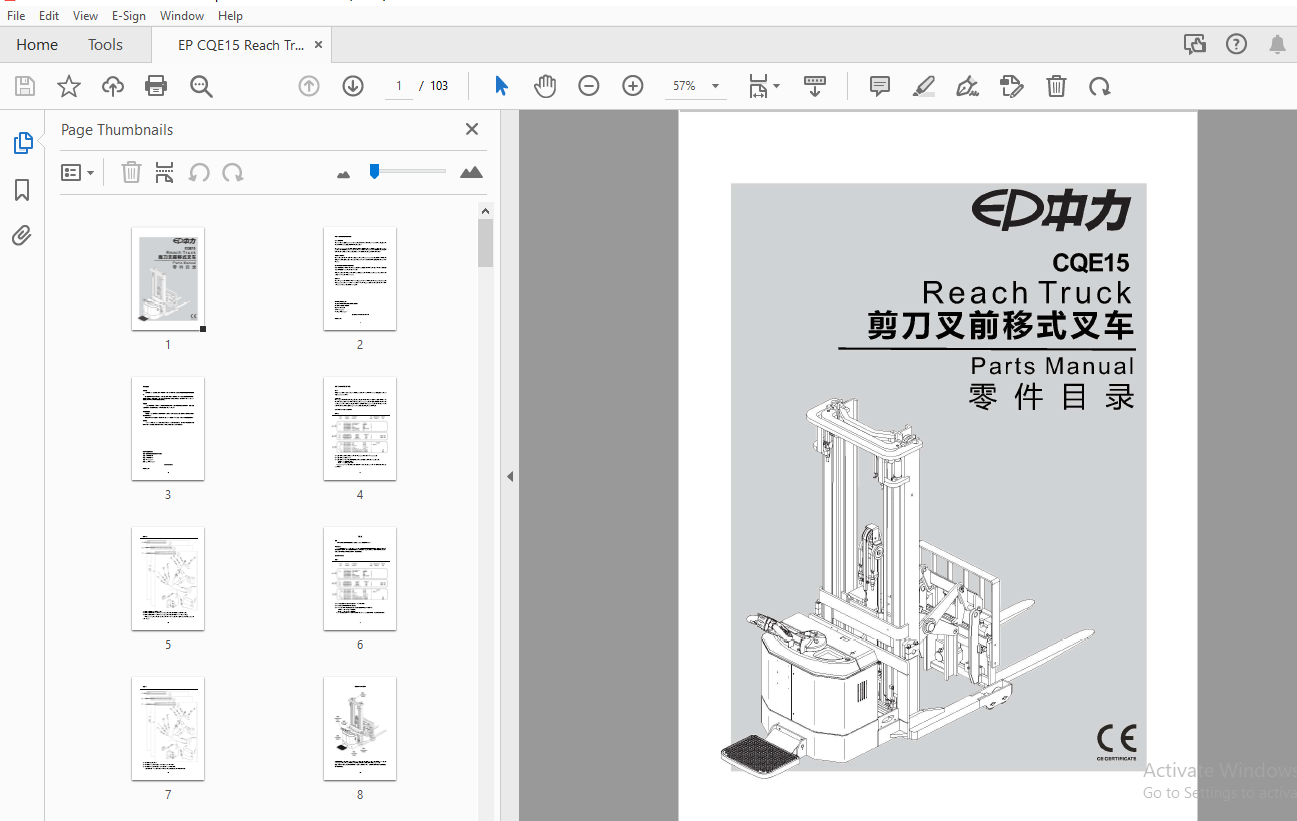This screenshot has height=821, width=1297.
Task: Open the Attachments paperclip panel
Action: 22,236
